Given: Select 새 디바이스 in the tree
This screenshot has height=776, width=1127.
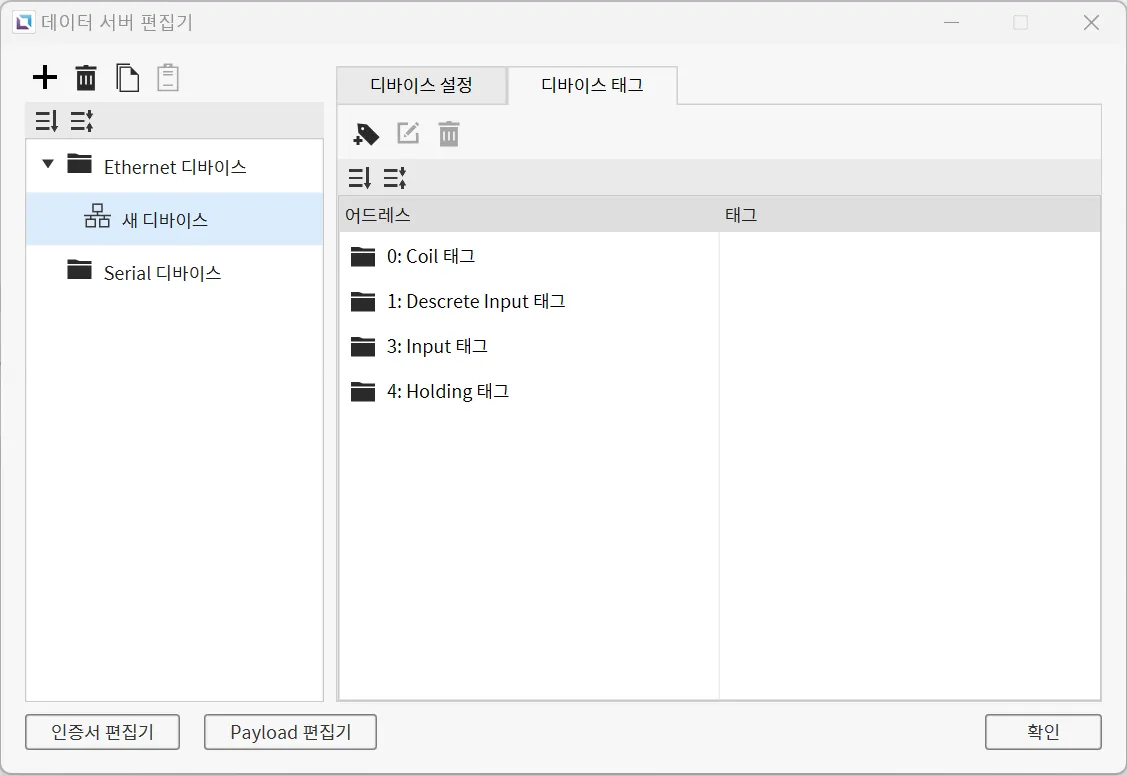Looking at the screenshot, I should pos(164,220).
